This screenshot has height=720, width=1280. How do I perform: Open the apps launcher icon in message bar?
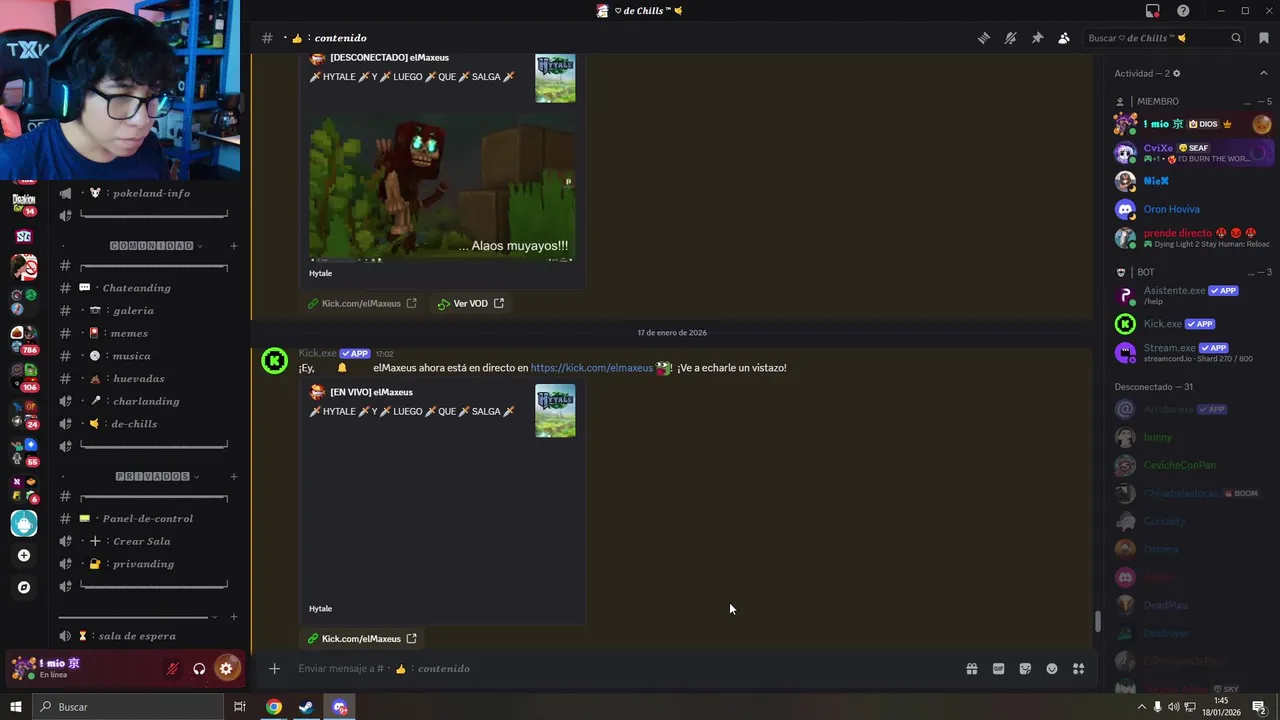point(1079,669)
